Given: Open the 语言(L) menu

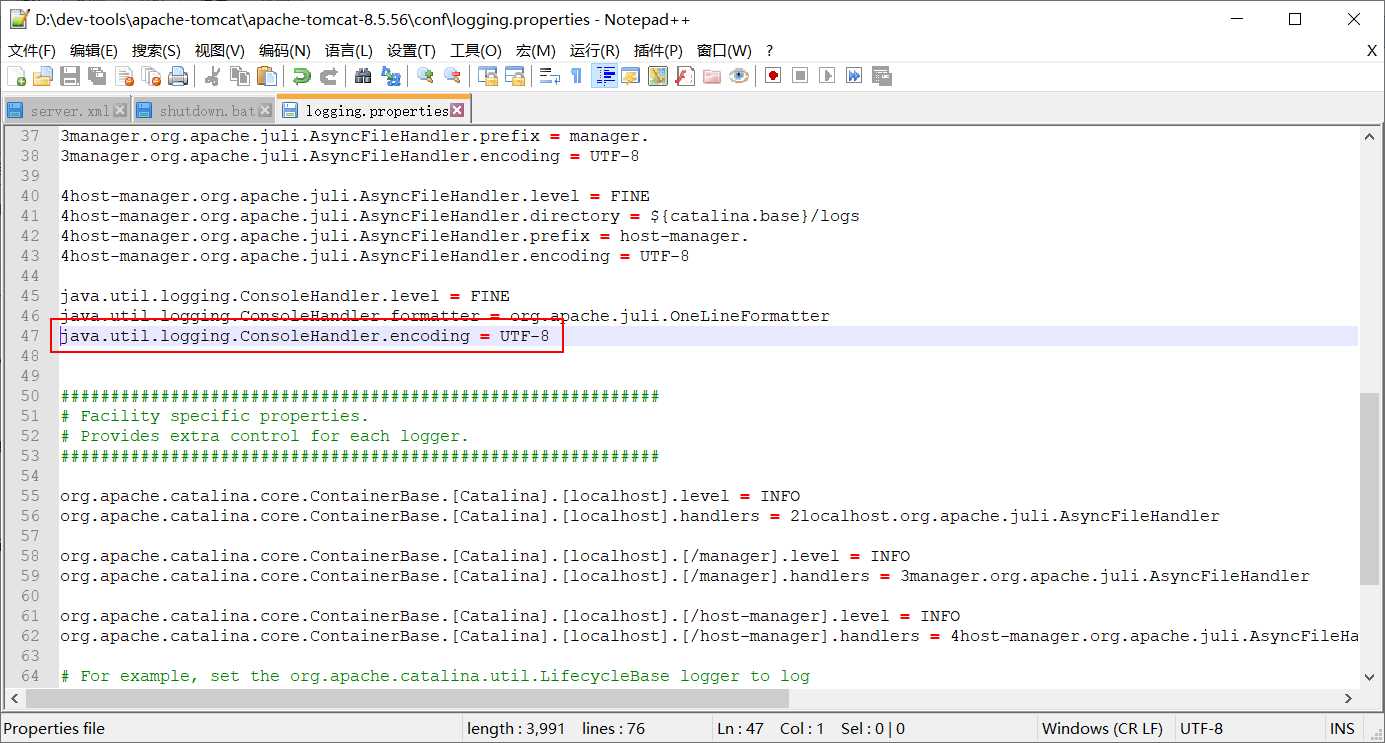Looking at the screenshot, I should click(x=349, y=51).
